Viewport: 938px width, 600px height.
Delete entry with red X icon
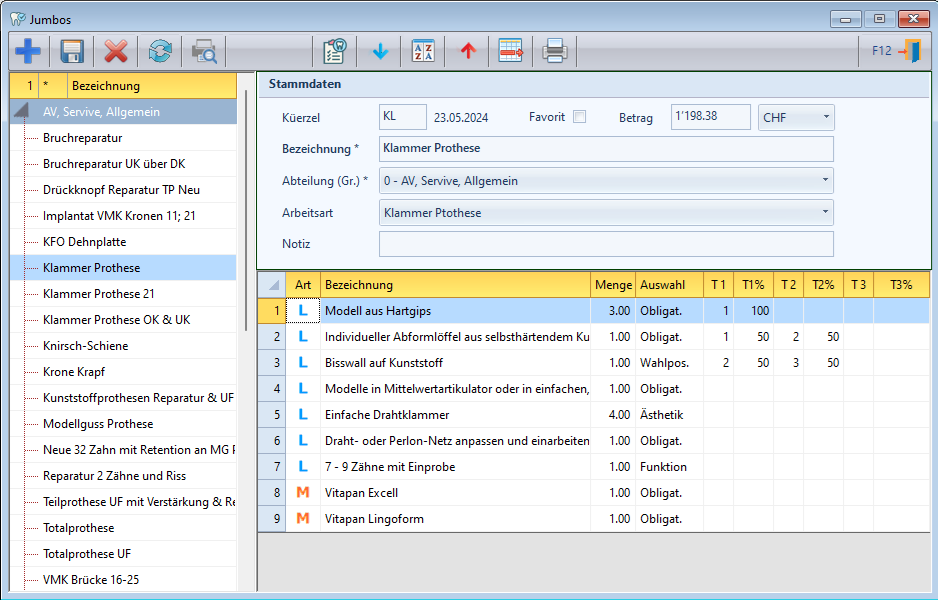click(116, 51)
